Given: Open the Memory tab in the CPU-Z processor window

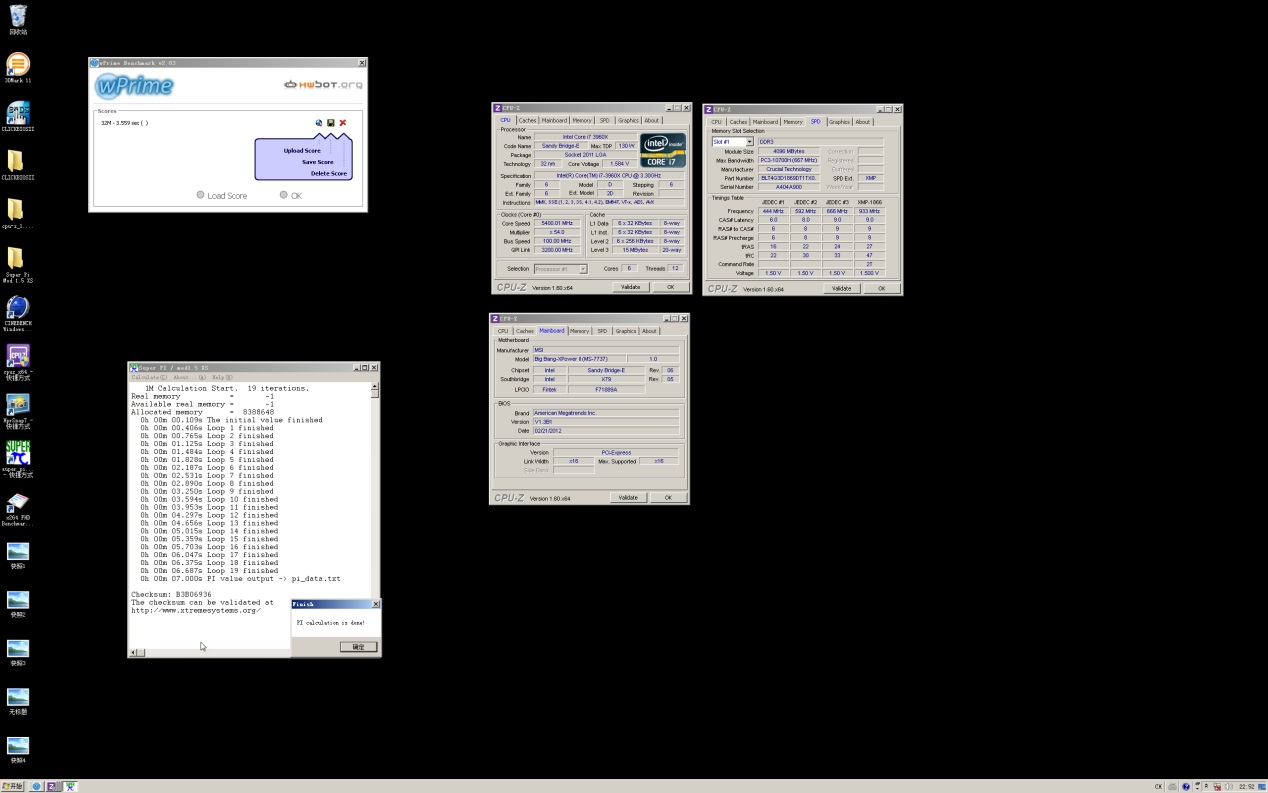Looking at the screenshot, I should (x=582, y=120).
